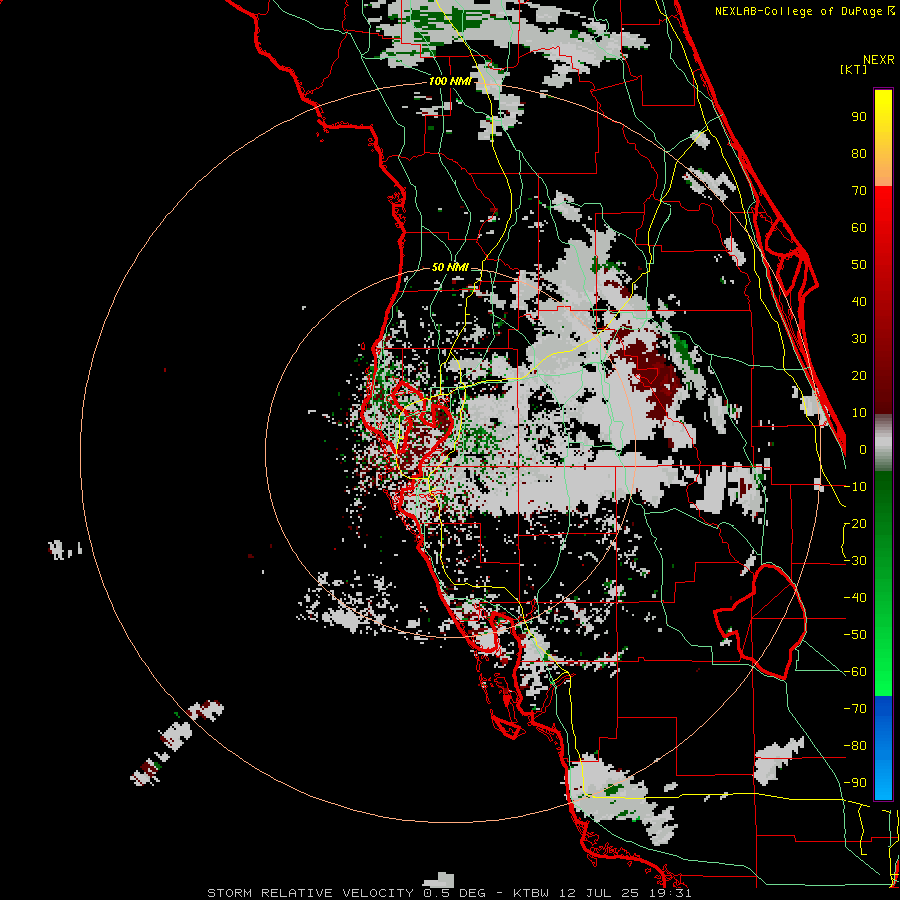Screen dimensions: 900x900
Task: Click the 50 NMI range ring label
Action: click(x=450, y=267)
